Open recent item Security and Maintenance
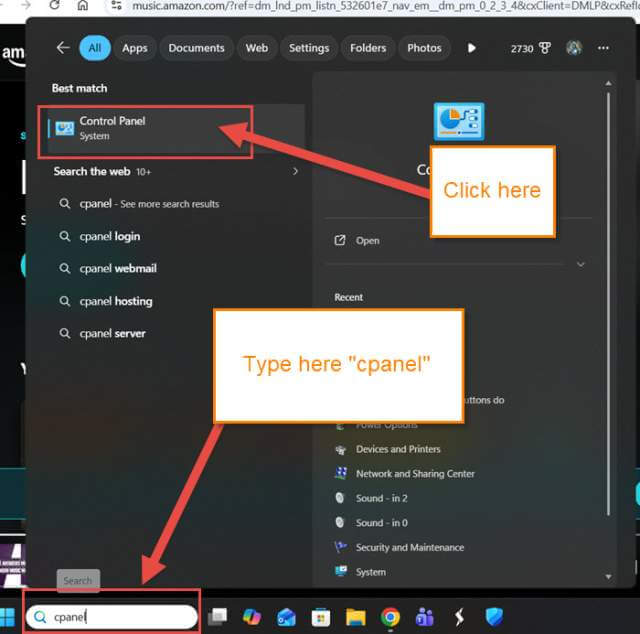The image size is (640, 634). pyautogui.click(x=409, y=547)
